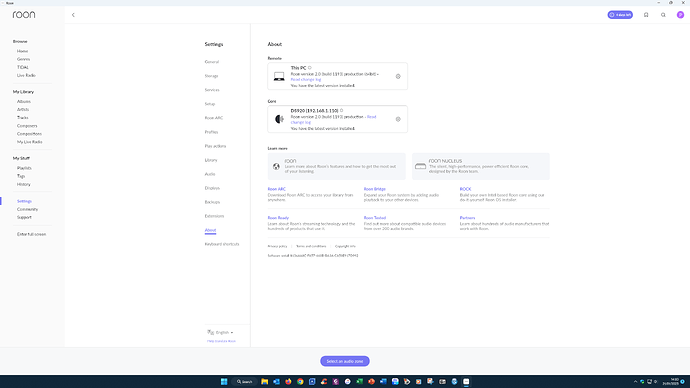
Task: Open Live Radio in the sidebar
Action: pyautogui.click(x=26, y=76)
